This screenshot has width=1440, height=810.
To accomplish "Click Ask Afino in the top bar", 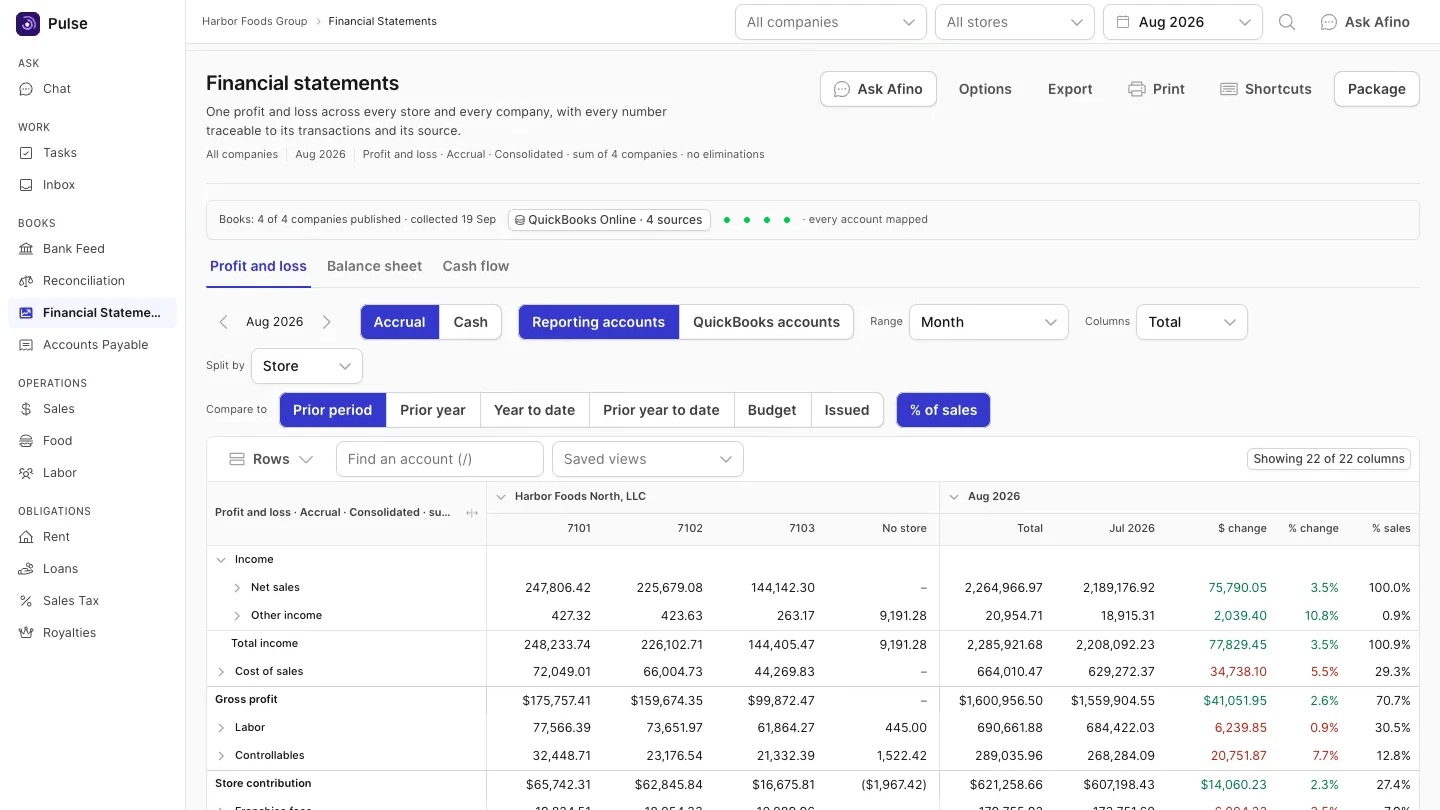I will pyautogui.click(x=1365, y=22).
